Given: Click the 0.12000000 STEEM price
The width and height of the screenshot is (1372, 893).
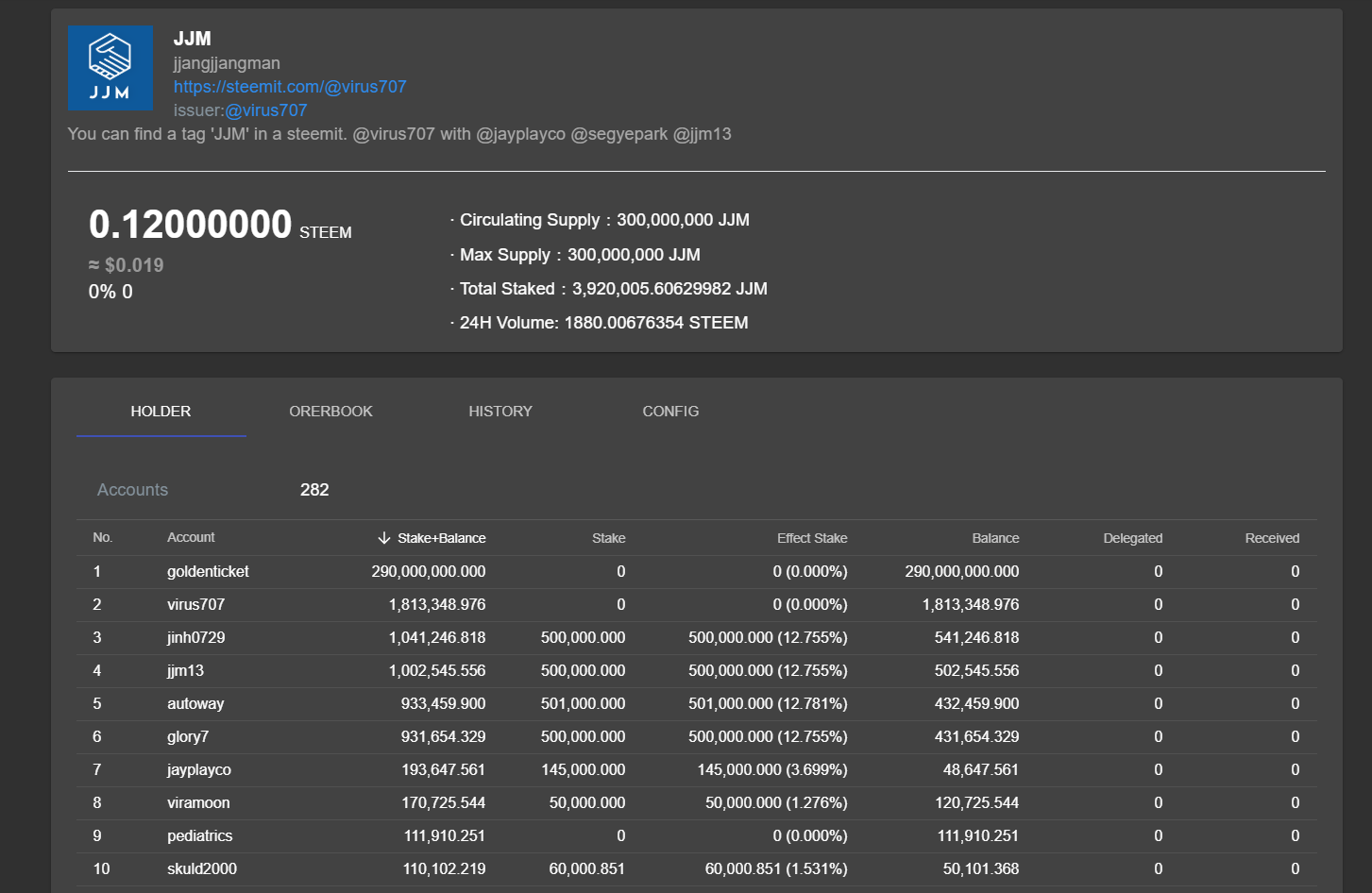Looking at the screenshot, I should pos(220,225).
